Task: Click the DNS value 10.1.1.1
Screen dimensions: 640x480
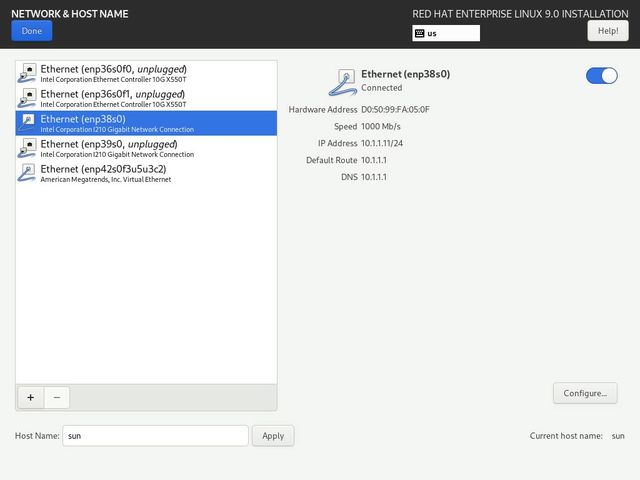Action: click(x=374, y=177)
